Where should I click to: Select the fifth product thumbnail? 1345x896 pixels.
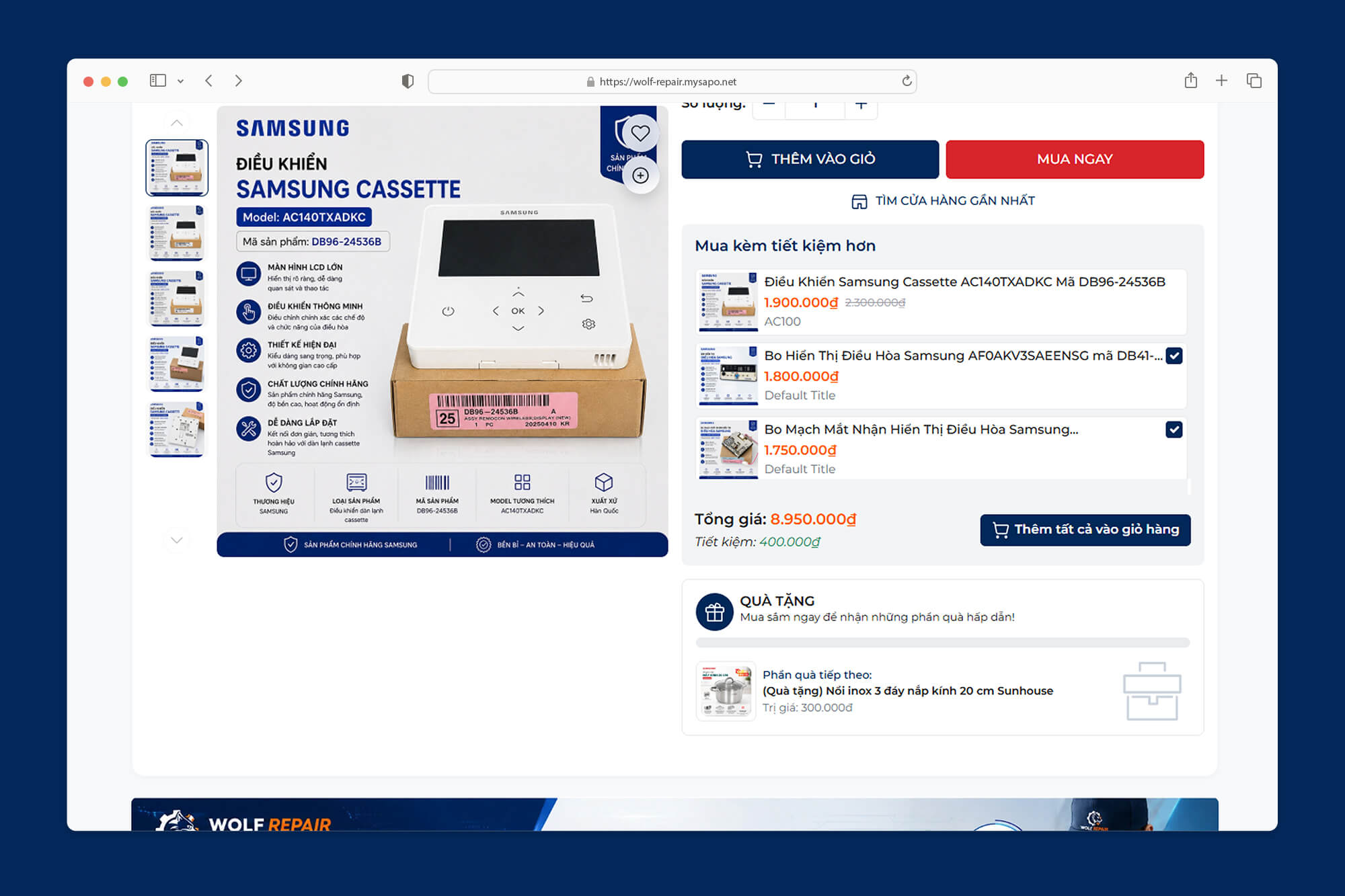(177, 429)
